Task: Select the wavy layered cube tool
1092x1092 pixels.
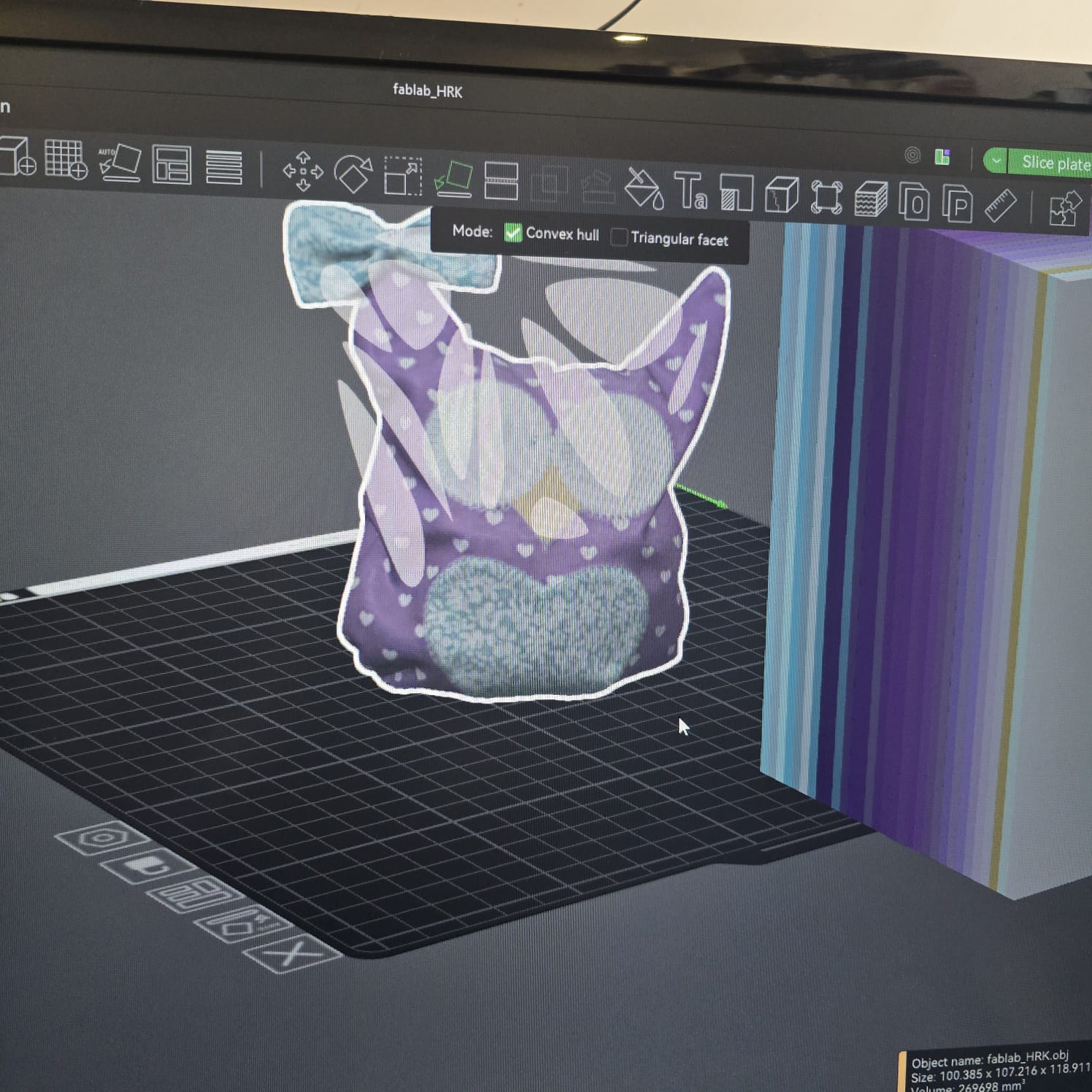Action: point(870,200)
